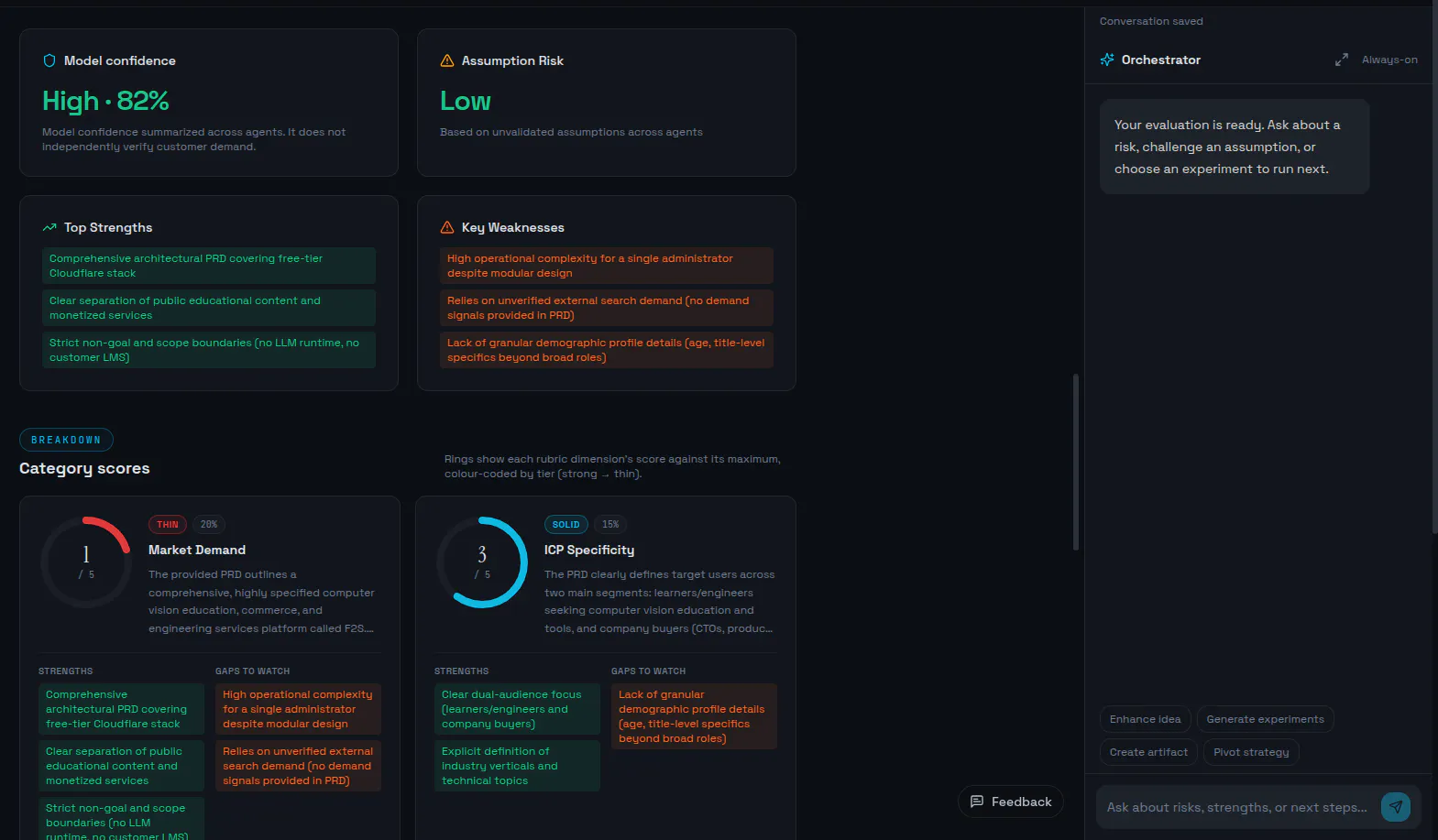Expand the Orchestrator chat panel
The width and height of the screenshot is (1438, 840).
coord(1342,60)
